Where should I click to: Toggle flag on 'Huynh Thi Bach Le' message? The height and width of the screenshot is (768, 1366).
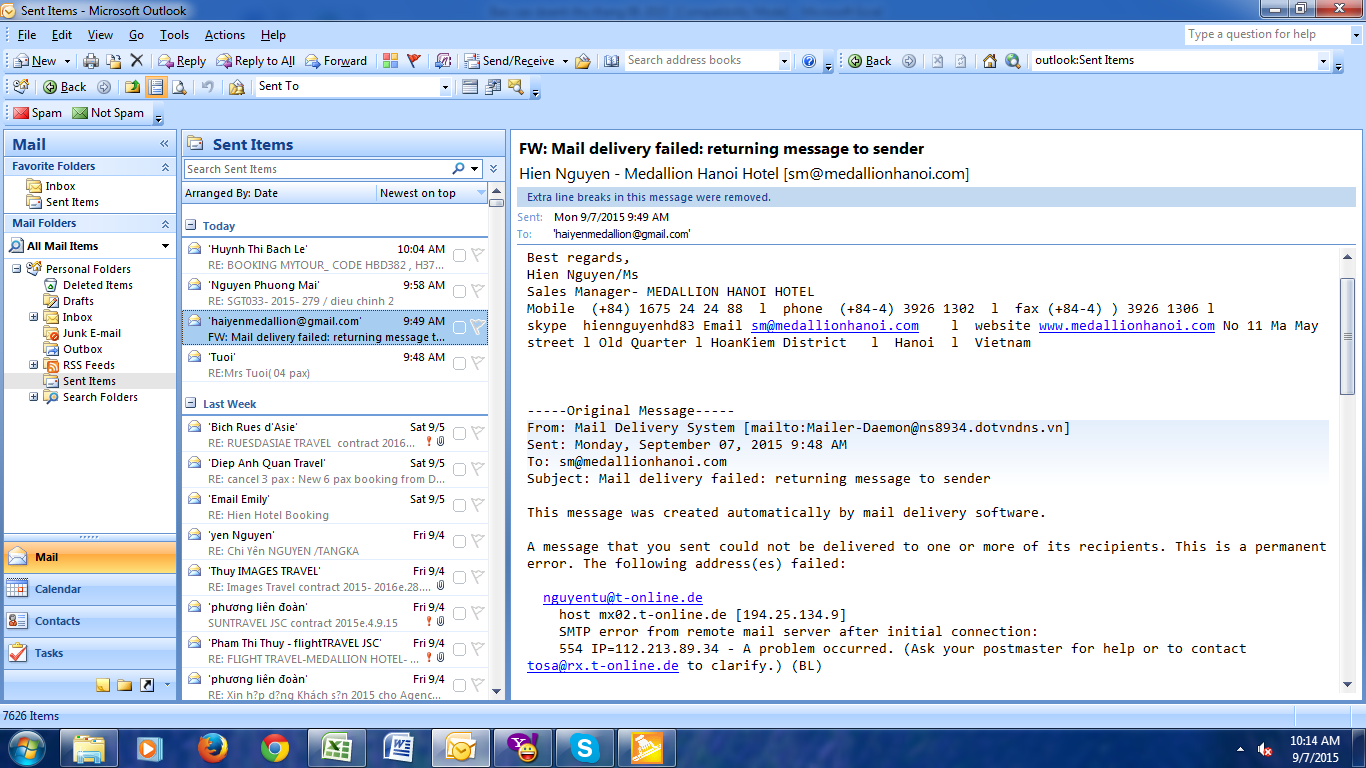[x=477, y=255]
